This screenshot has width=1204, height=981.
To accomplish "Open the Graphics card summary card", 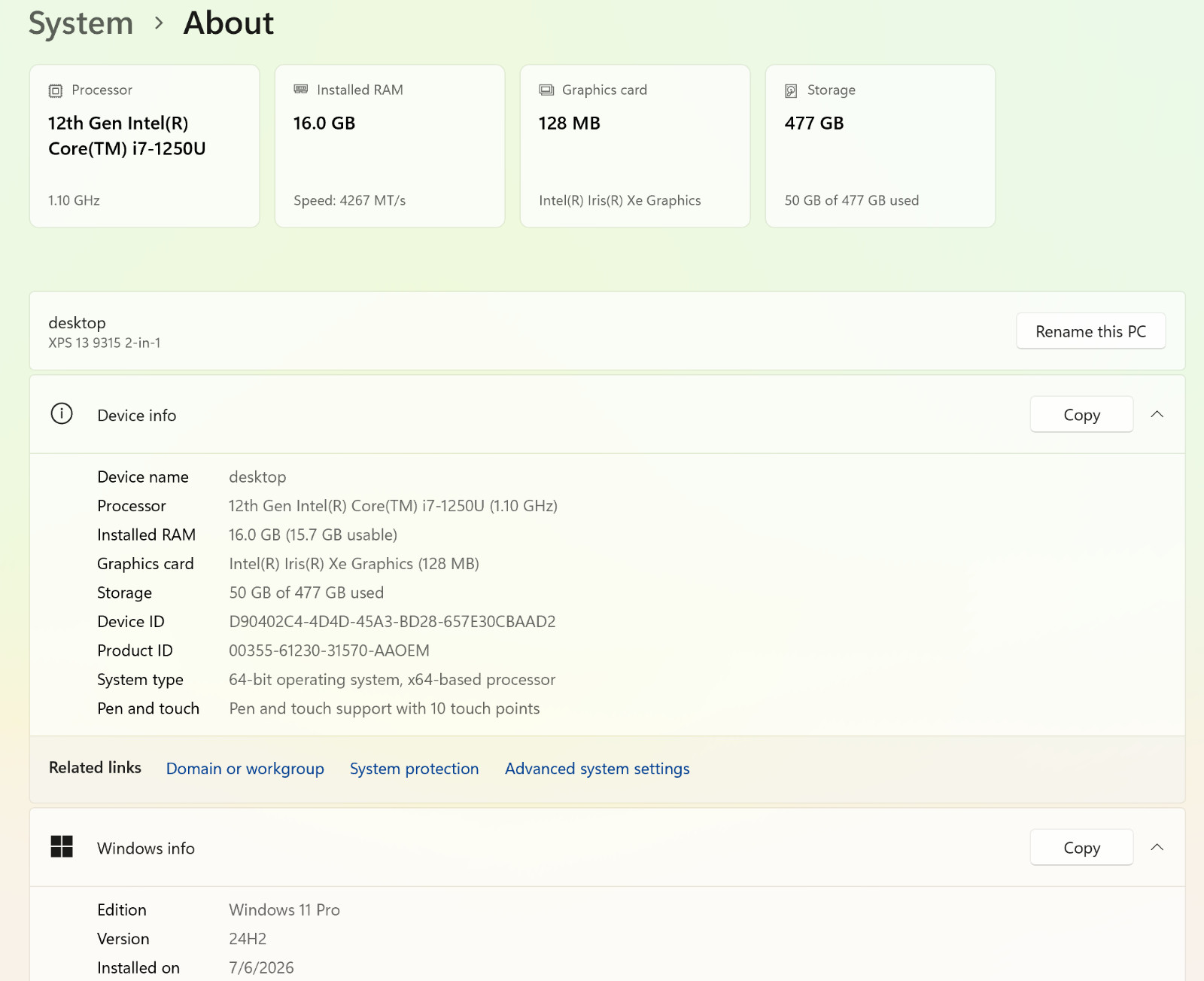I will (635, 146).
